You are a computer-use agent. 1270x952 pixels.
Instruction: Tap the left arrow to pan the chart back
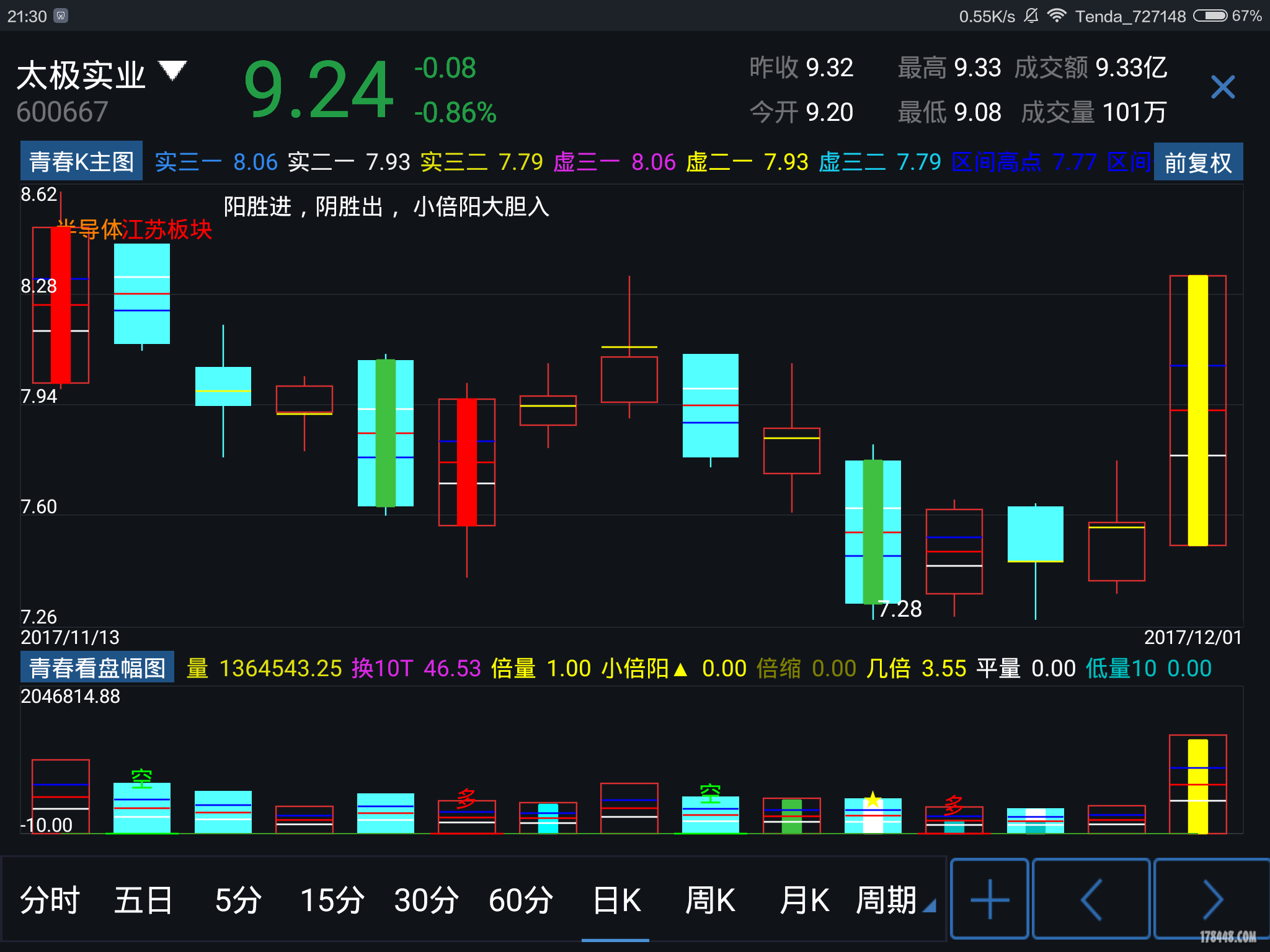(x=1091, y=899)
